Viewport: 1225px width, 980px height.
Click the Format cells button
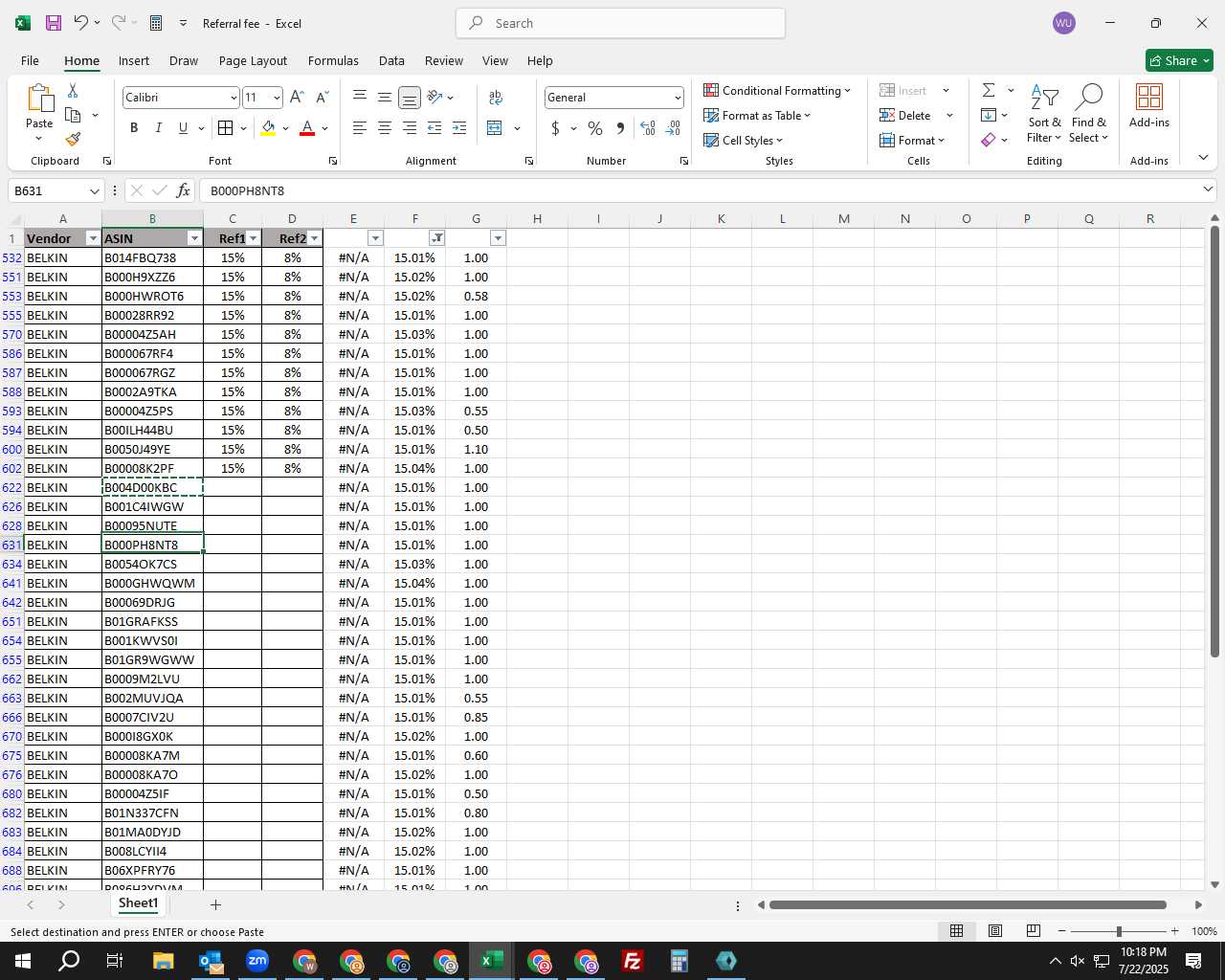(x=912, y=140)
